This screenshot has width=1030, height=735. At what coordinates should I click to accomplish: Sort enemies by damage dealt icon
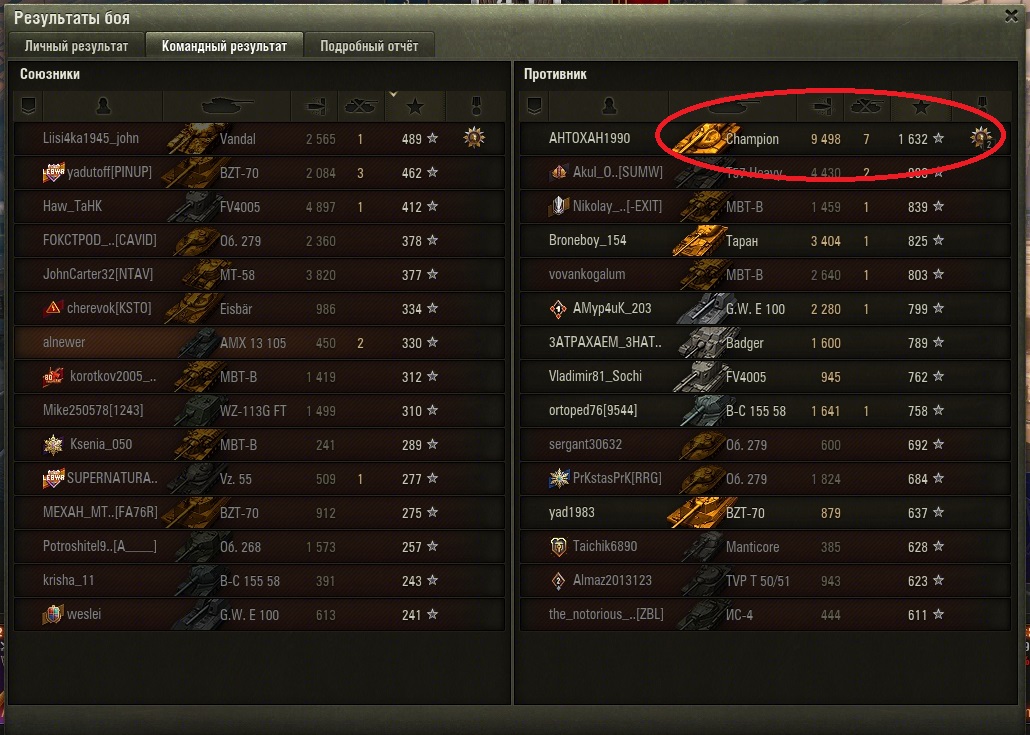pyautogui.click(x=821, y=106)
